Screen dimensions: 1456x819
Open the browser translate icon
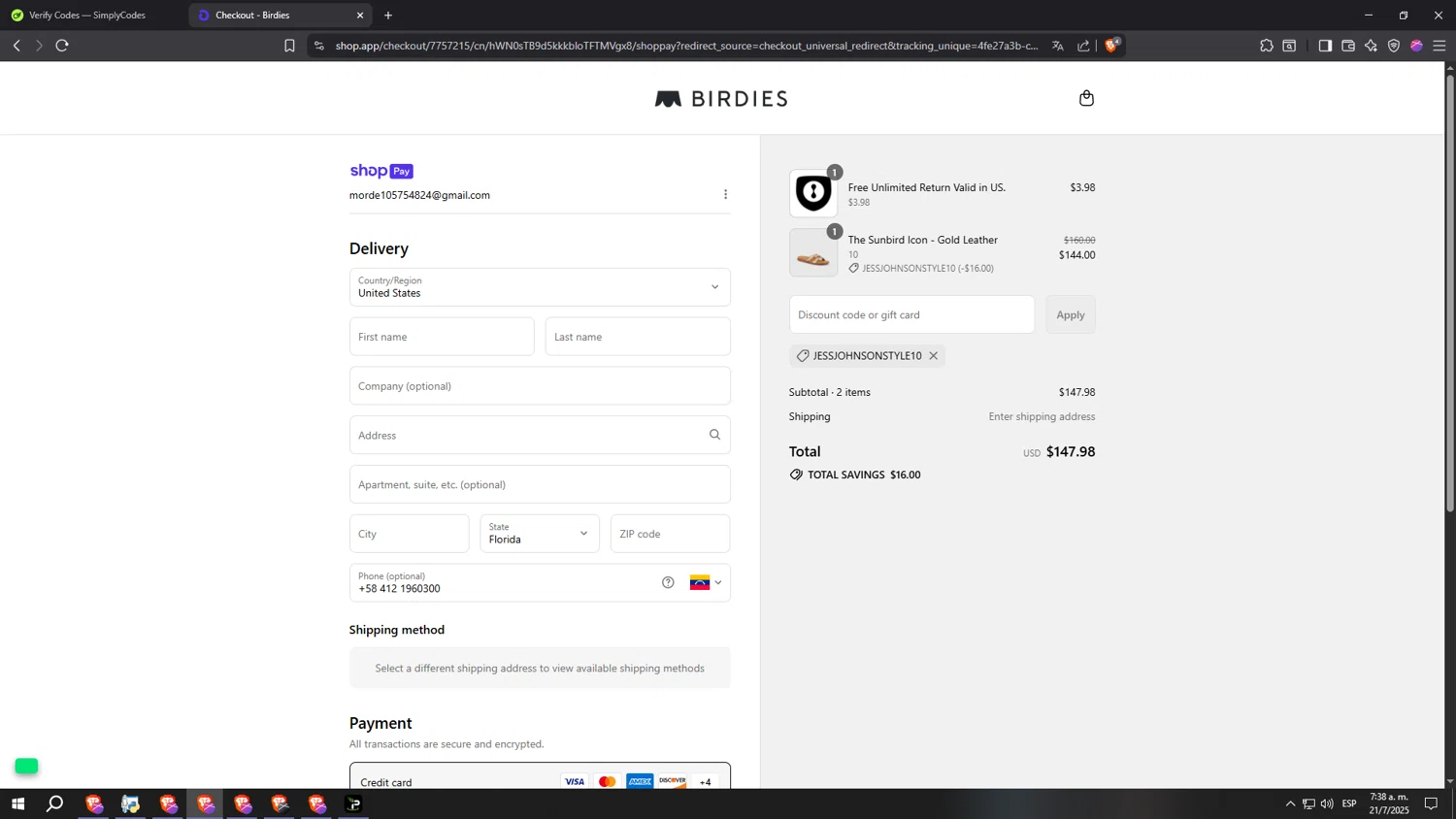[x=1058, y=46]
